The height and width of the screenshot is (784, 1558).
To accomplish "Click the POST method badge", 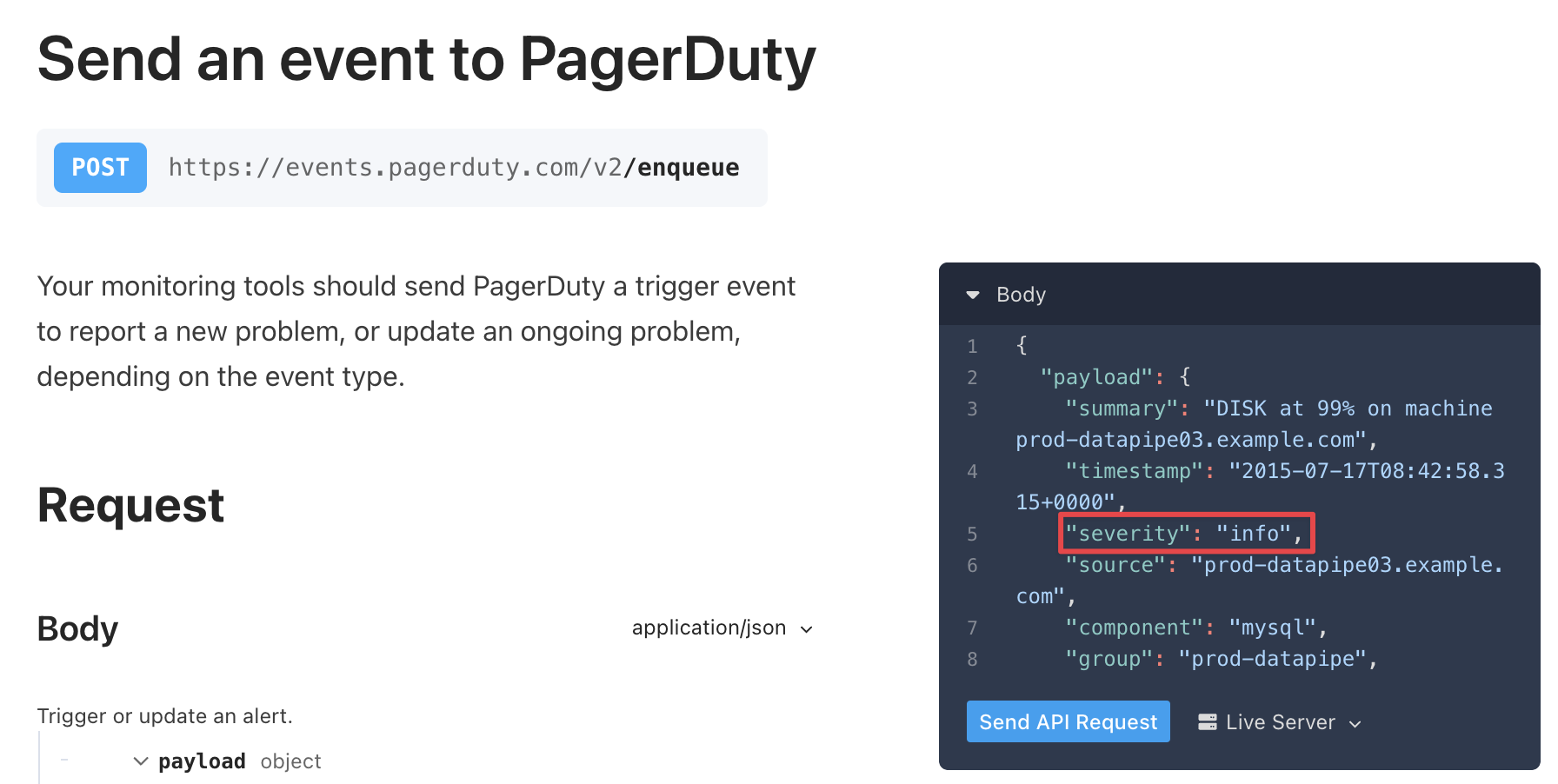I will tap(100, 168).
